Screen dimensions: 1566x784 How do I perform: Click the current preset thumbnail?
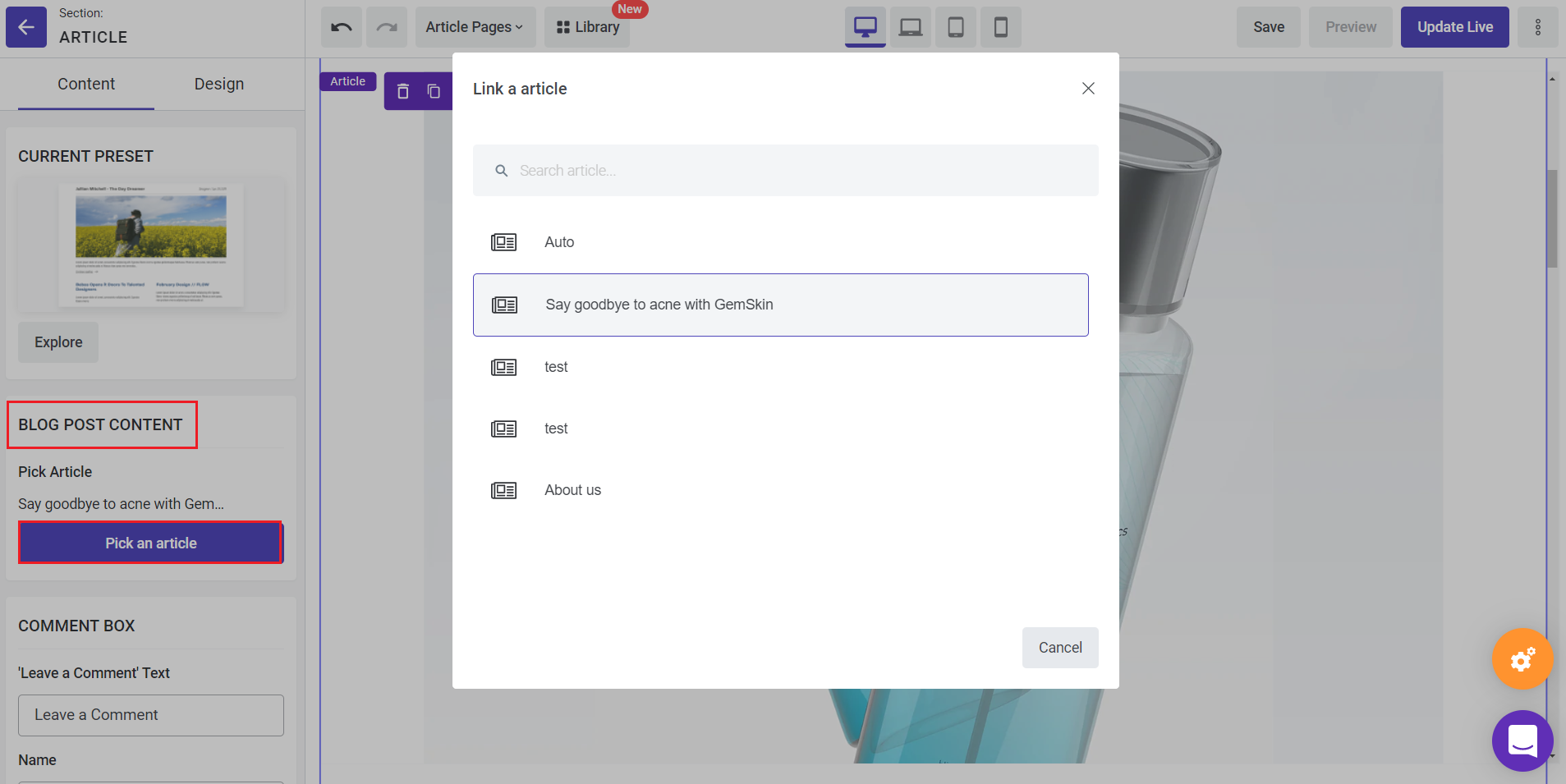coord(151,245)
